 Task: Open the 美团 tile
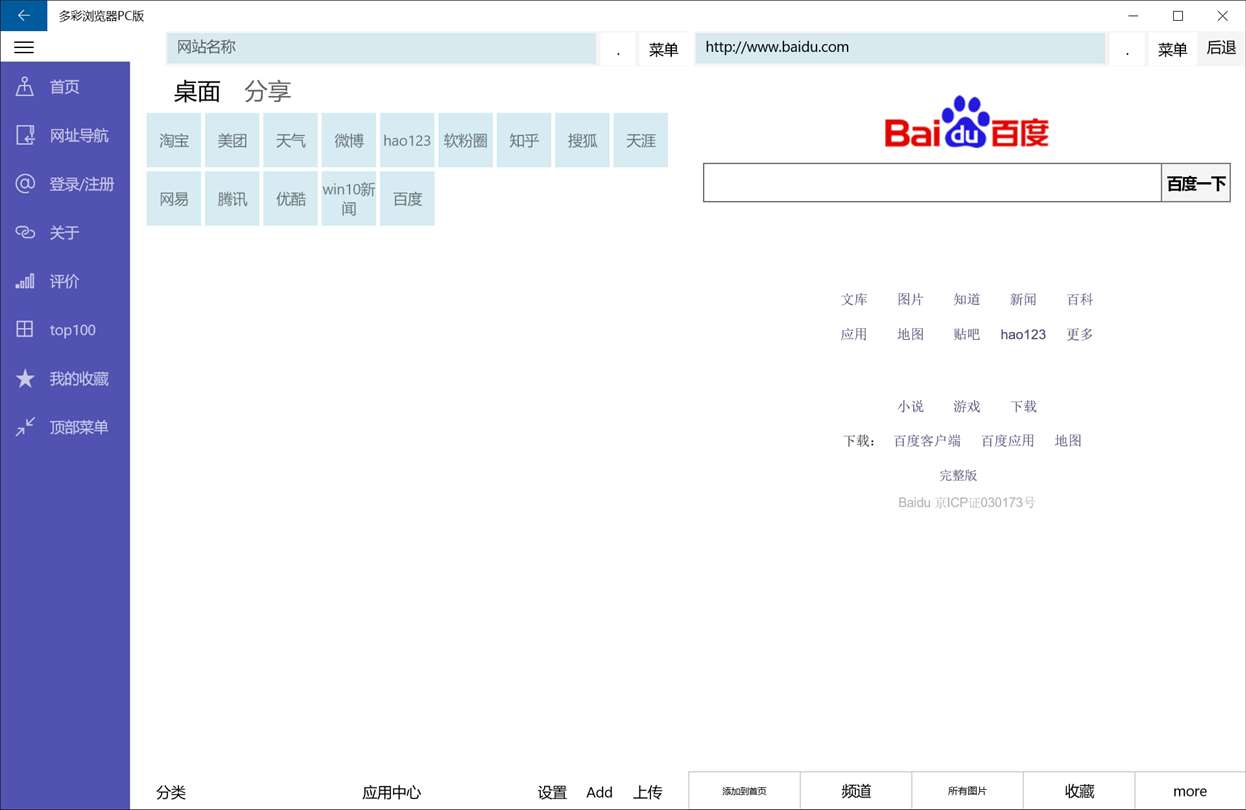(x=232, y=140)
